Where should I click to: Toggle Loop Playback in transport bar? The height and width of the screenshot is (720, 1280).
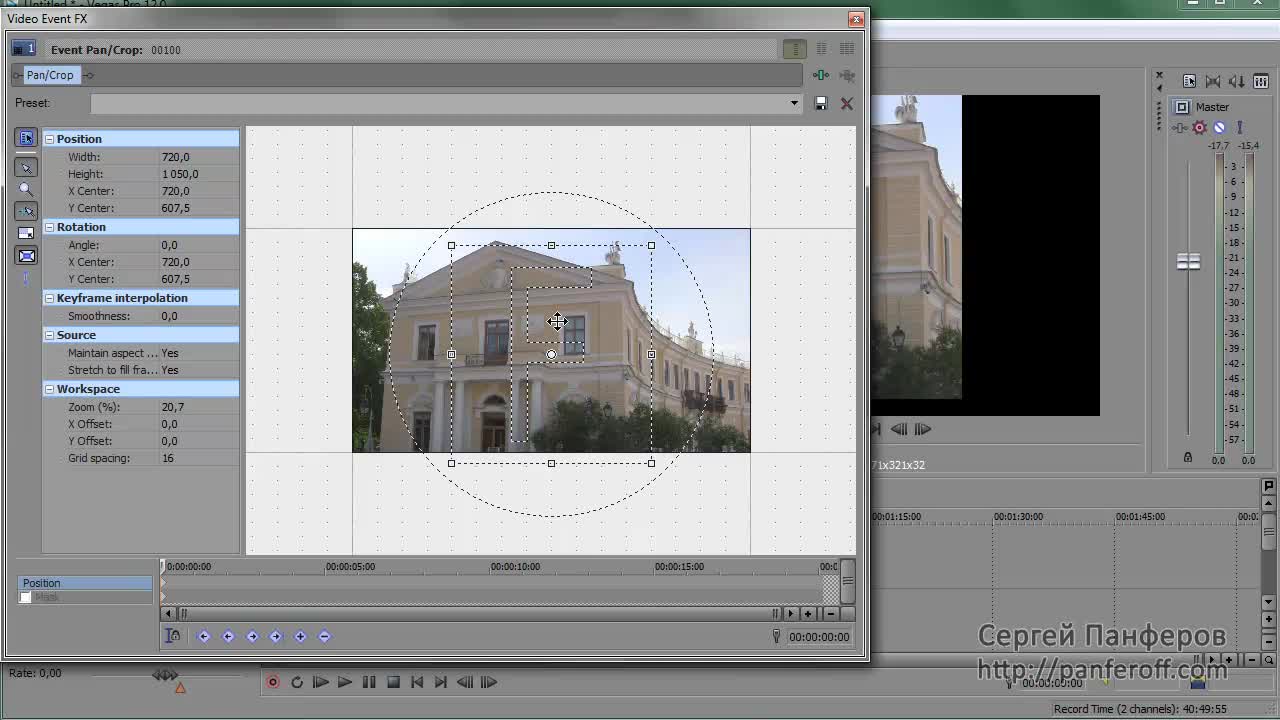coord(297,682)
